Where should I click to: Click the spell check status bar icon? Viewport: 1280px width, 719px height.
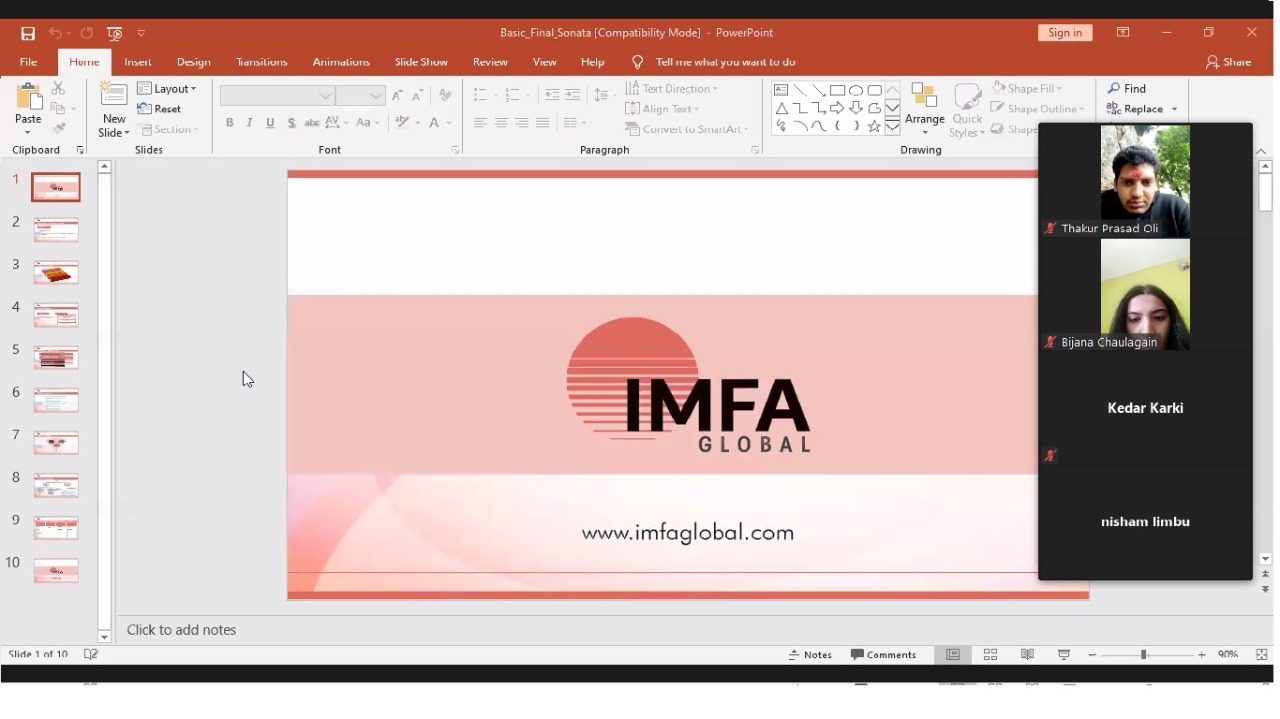pos(91,655)
